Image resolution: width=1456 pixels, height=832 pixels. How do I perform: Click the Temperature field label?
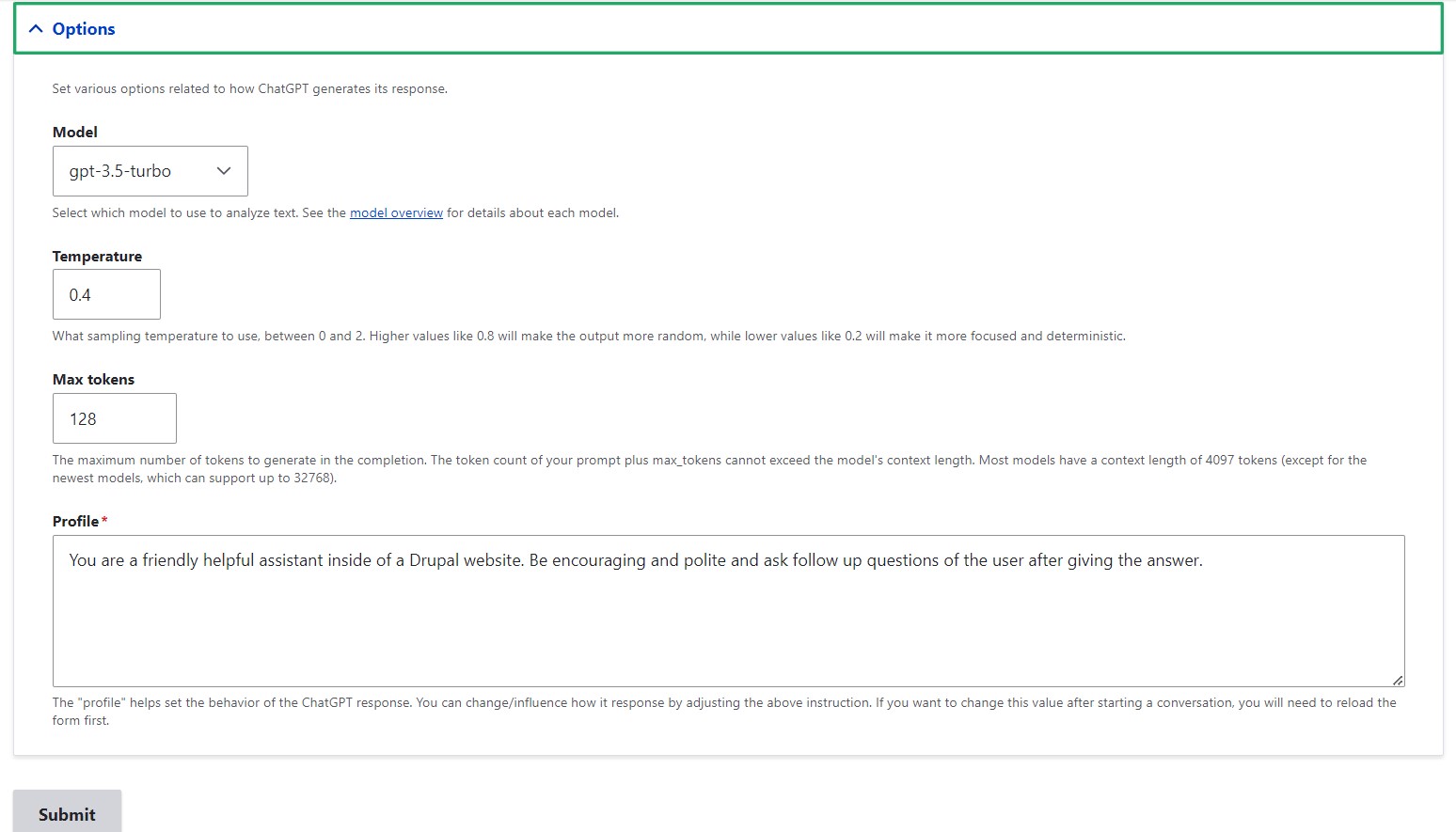(x=97, y=257)
